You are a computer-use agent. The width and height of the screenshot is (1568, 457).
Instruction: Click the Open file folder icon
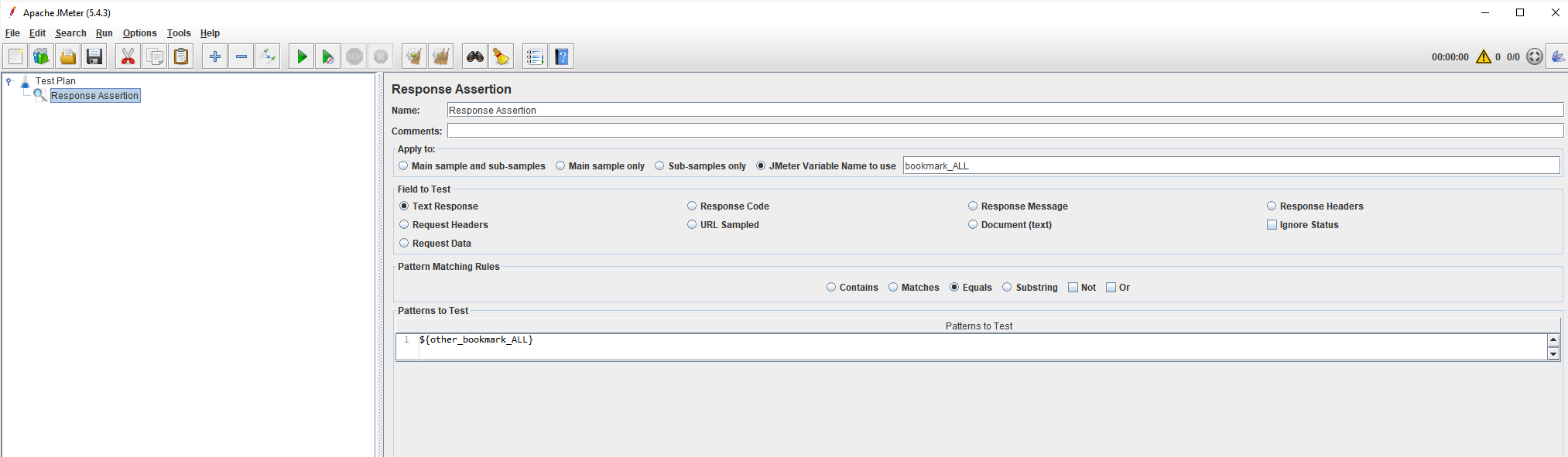pos(68,56)
